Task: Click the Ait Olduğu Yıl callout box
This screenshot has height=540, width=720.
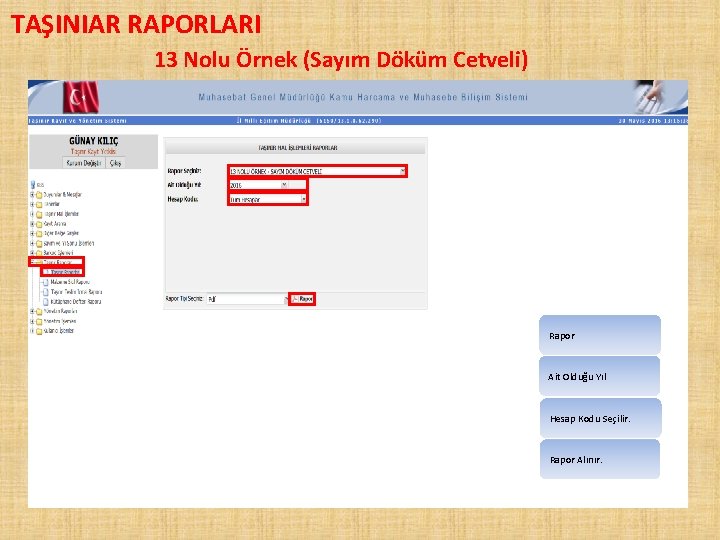Action: click(x=599, y=377)
